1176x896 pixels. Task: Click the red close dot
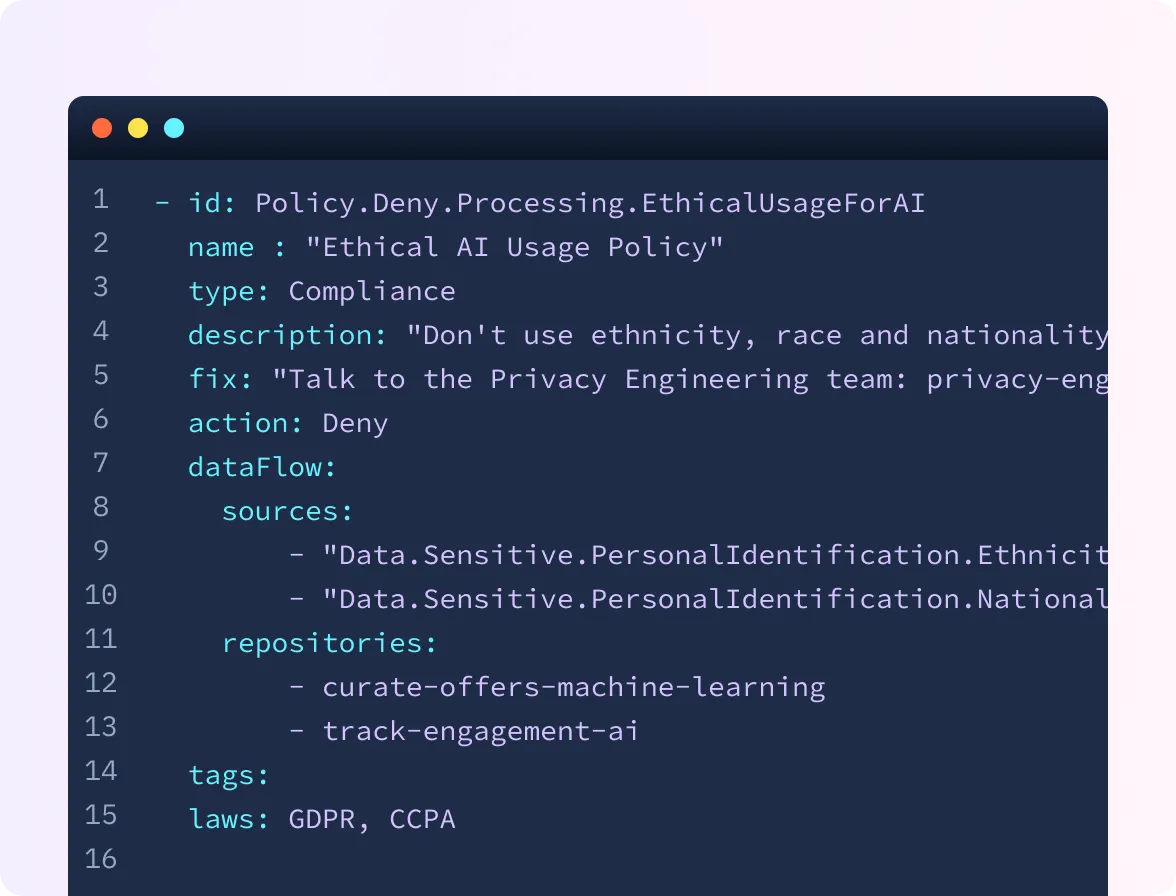[102, 128]
